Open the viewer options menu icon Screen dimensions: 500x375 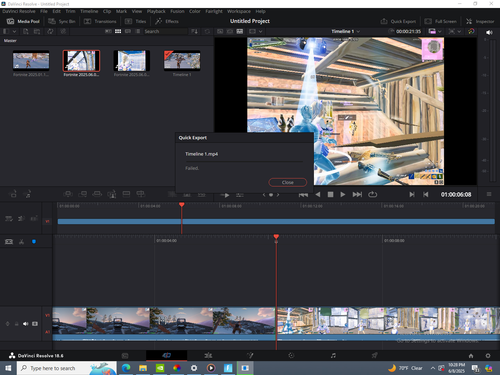(489, 194)
